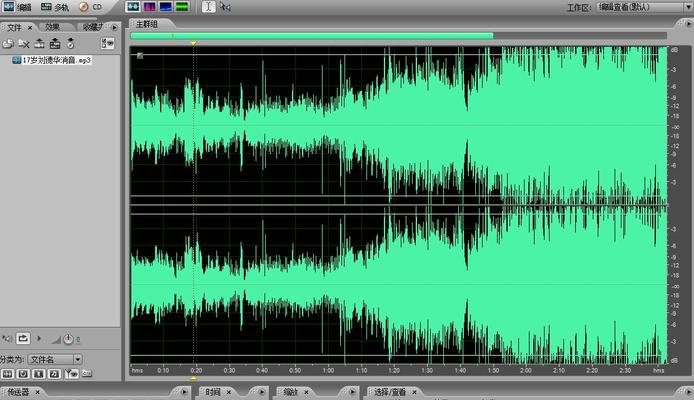Open main panel flyout menu at top right
Screen dimensions: 694x400
688,24
